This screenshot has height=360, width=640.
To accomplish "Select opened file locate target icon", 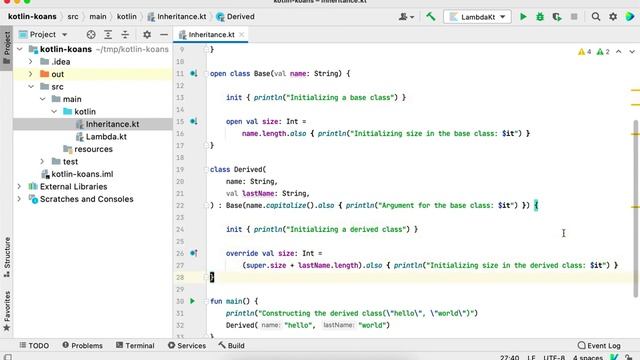I will (91, 35).
